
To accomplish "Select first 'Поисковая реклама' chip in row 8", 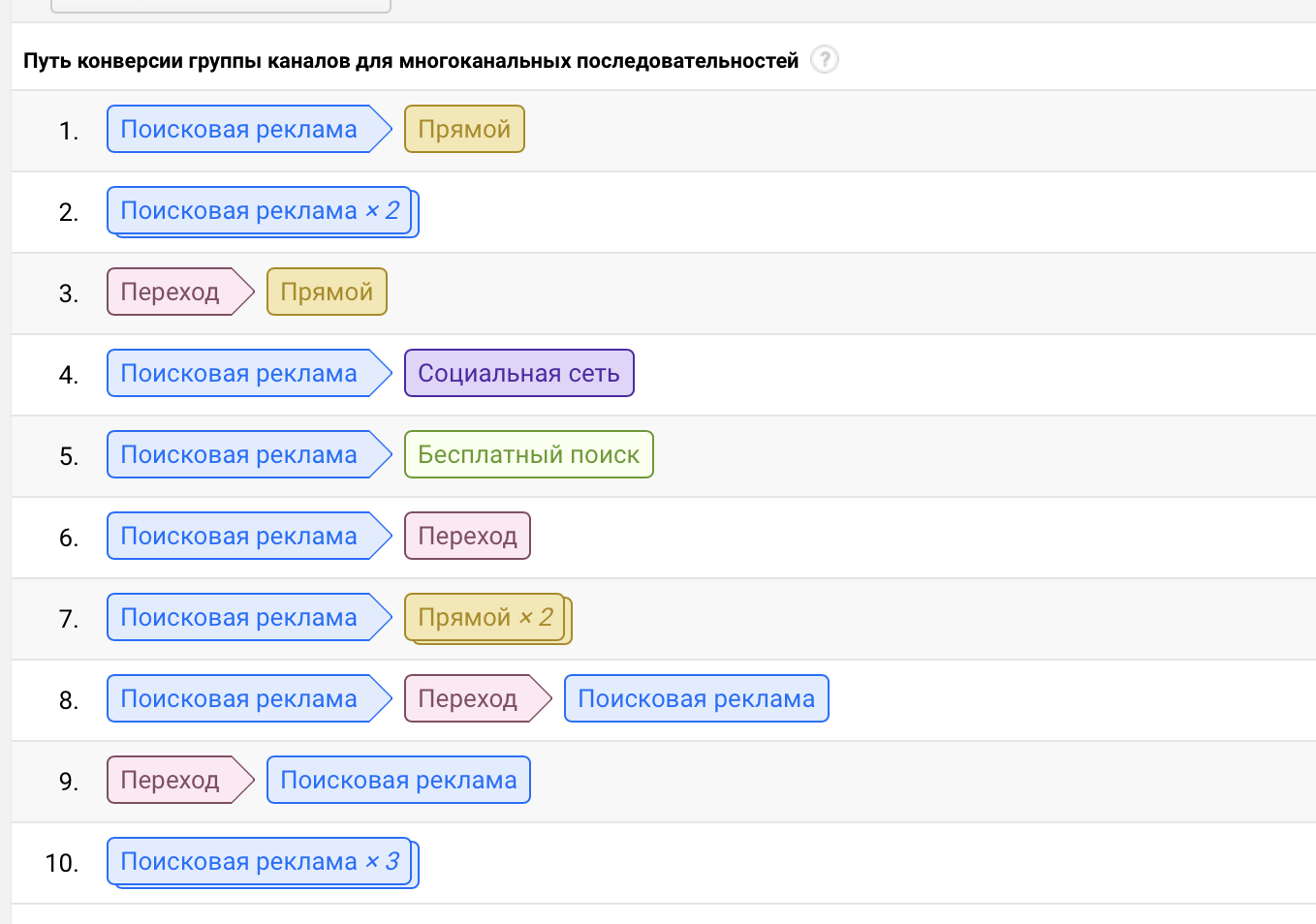I will [249, 698].
